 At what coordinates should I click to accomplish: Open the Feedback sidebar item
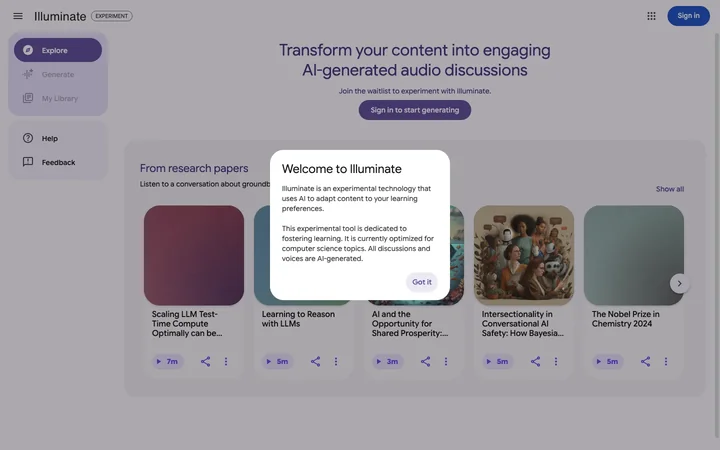point(58,162)
